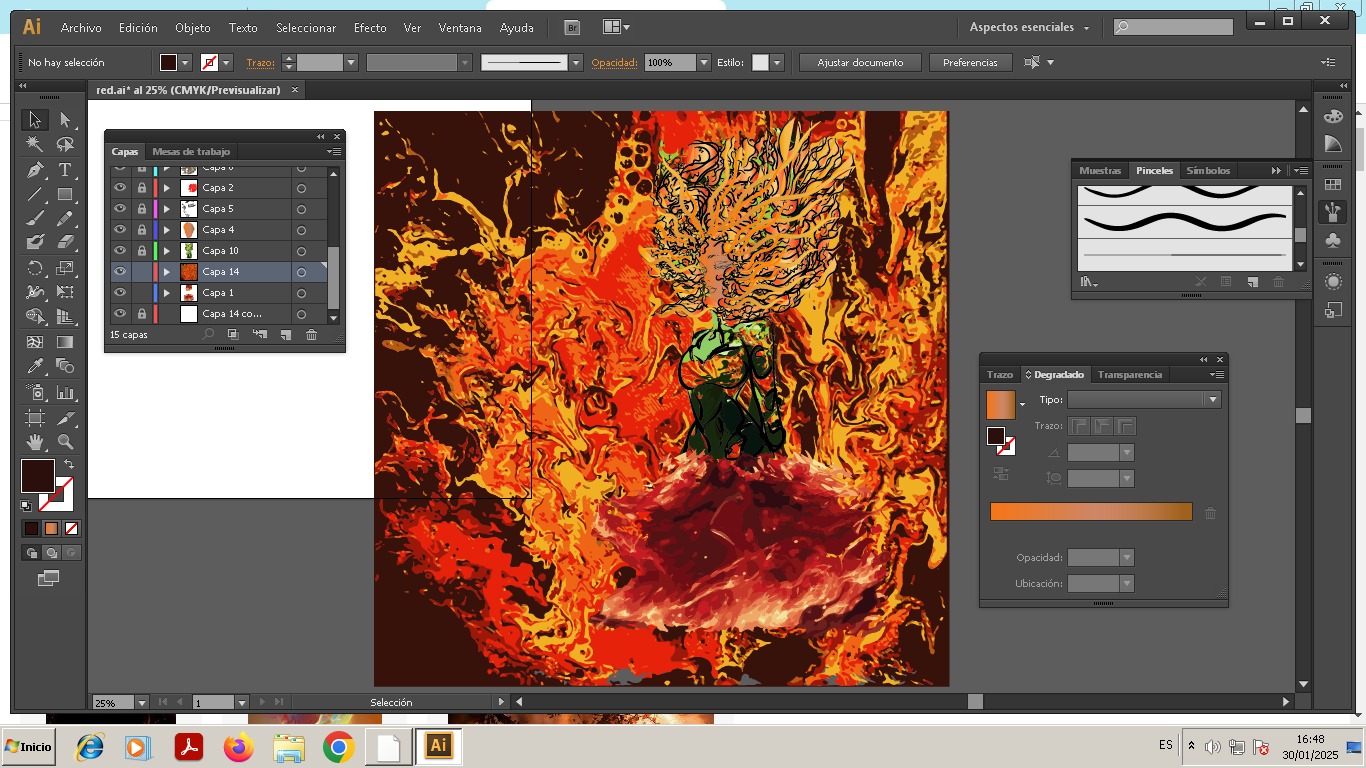Select the Zoom tool
This screenshot has width=1366, height=768.
click(x=65, y=441)
